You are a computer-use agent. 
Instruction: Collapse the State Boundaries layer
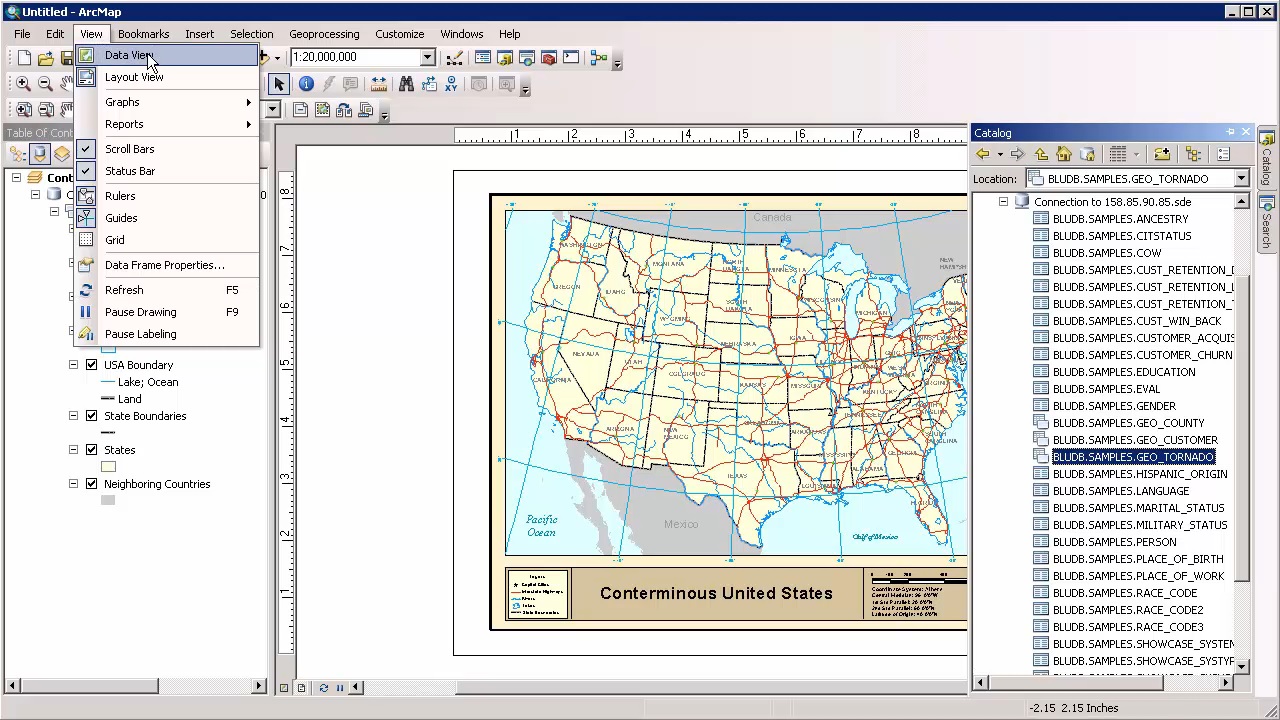73,416
